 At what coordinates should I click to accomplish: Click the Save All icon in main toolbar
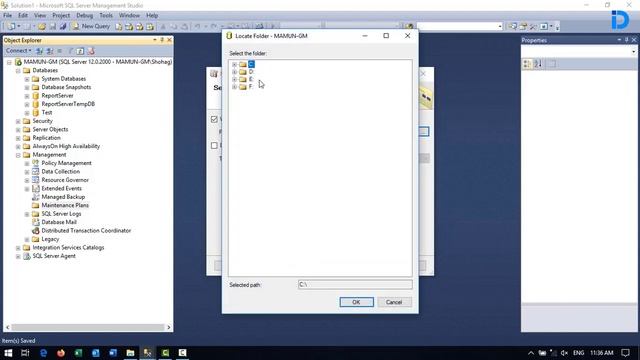pos(63,27)
